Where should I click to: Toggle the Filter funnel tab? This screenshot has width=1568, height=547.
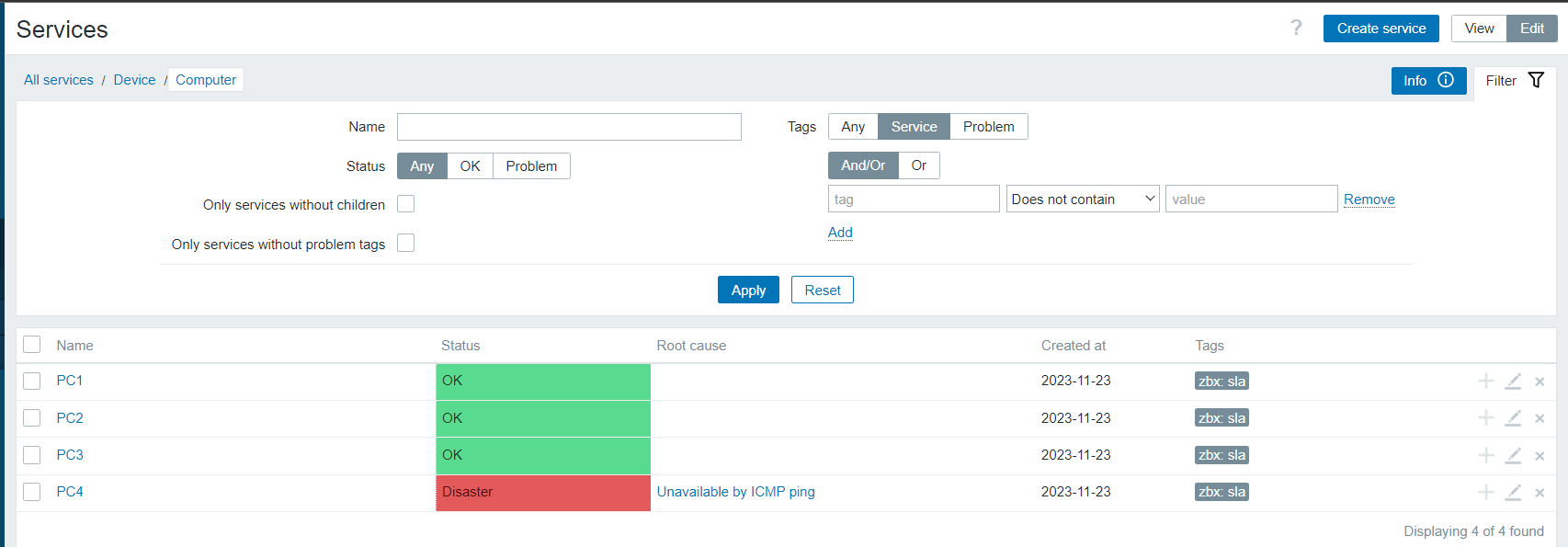click(x=1515, y=81)
